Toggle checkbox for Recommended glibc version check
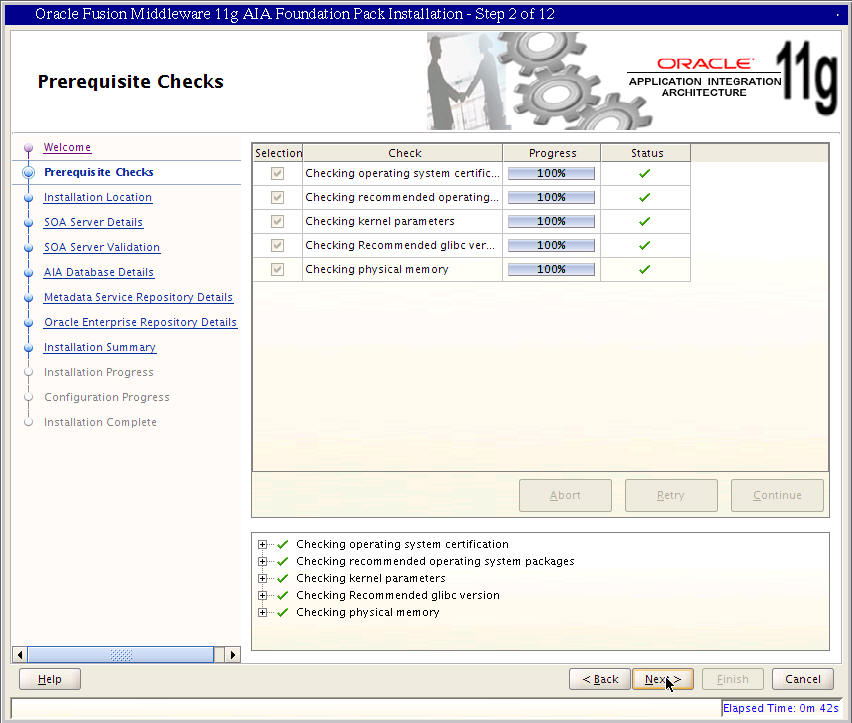This screenshot has height=723, width=852. point(277,245)
